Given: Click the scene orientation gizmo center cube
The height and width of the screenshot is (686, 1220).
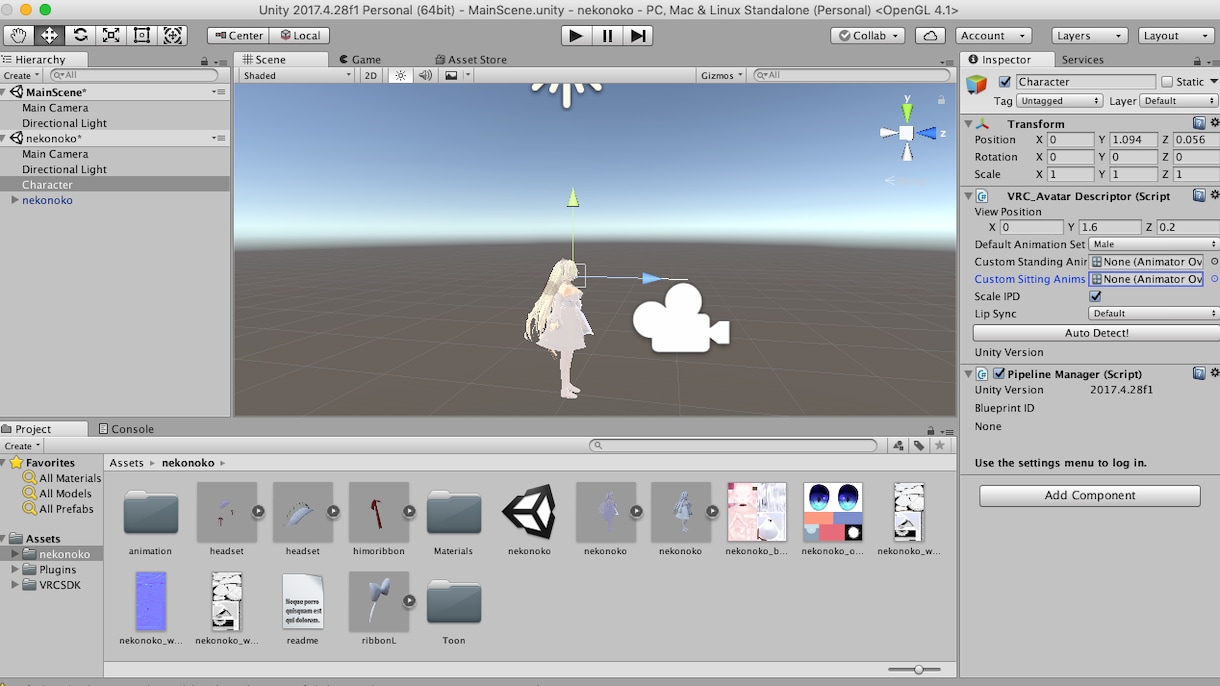Looking at the screenshot, I should click(x=906, y=133).
